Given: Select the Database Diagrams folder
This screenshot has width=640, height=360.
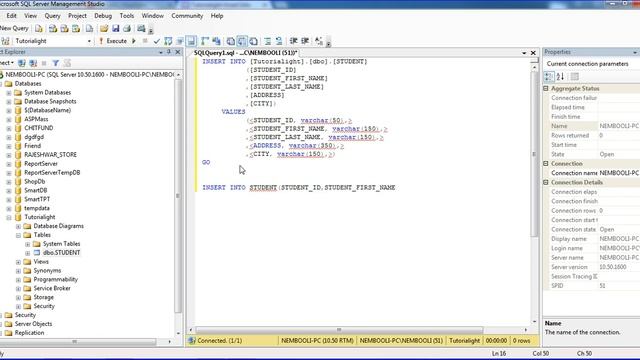Looking at the screenshot, I should coord(58,226).
